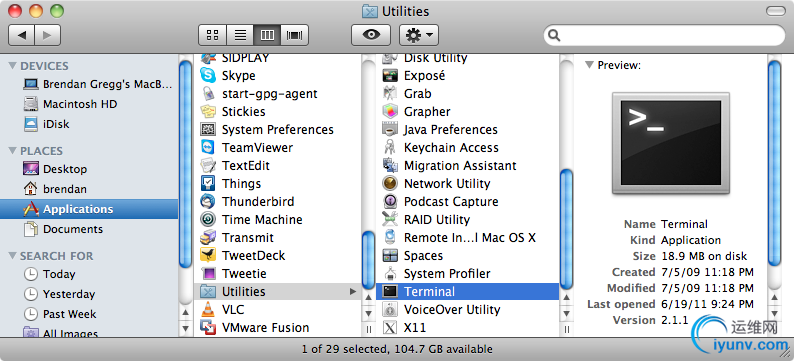Open Documents in the sidebar
Image resolution: width=794 pixels, height=361 pixels.
89,229
